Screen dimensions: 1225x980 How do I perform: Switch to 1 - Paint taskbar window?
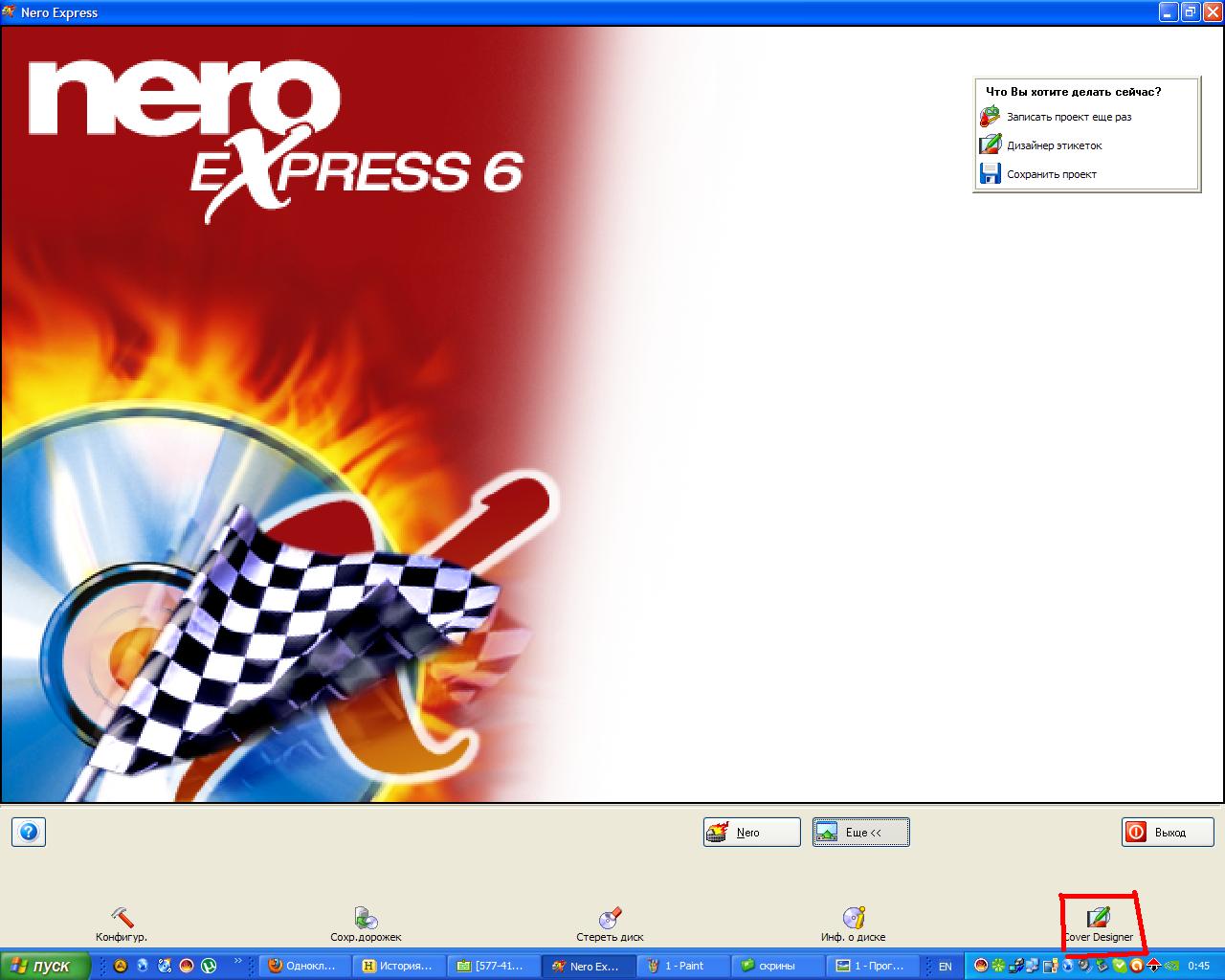pos(682,966)
